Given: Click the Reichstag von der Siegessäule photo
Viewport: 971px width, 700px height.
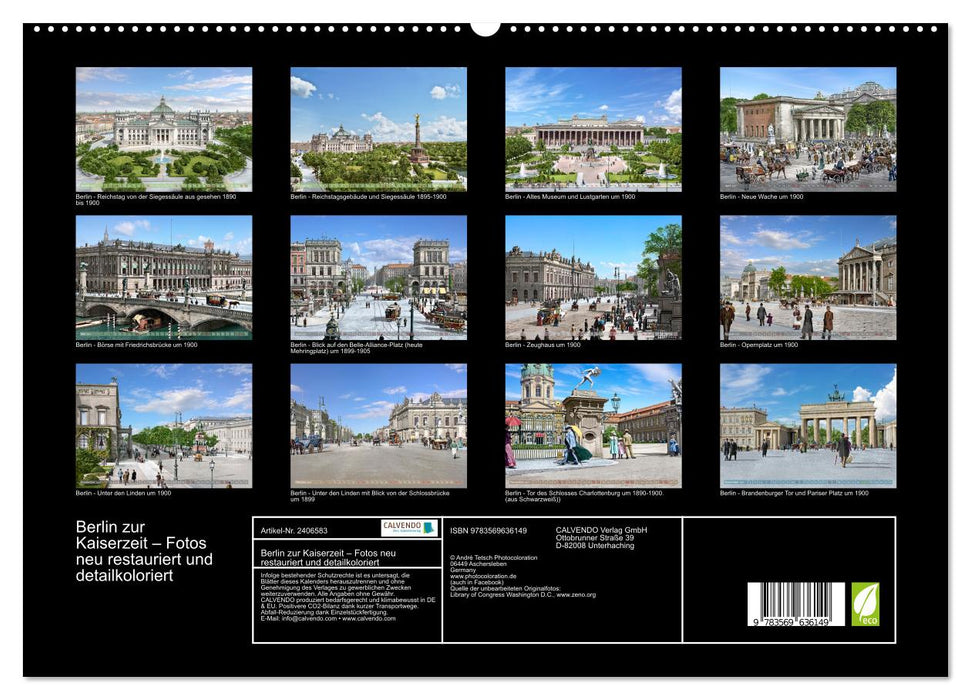Looking at the screenshot, I should coord(163,129).
